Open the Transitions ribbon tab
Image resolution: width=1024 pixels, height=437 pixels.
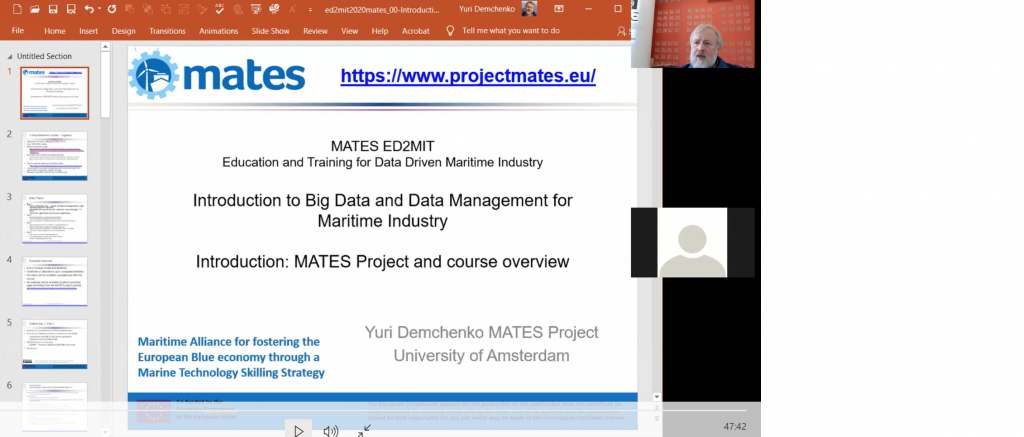[x=167, y=31]
